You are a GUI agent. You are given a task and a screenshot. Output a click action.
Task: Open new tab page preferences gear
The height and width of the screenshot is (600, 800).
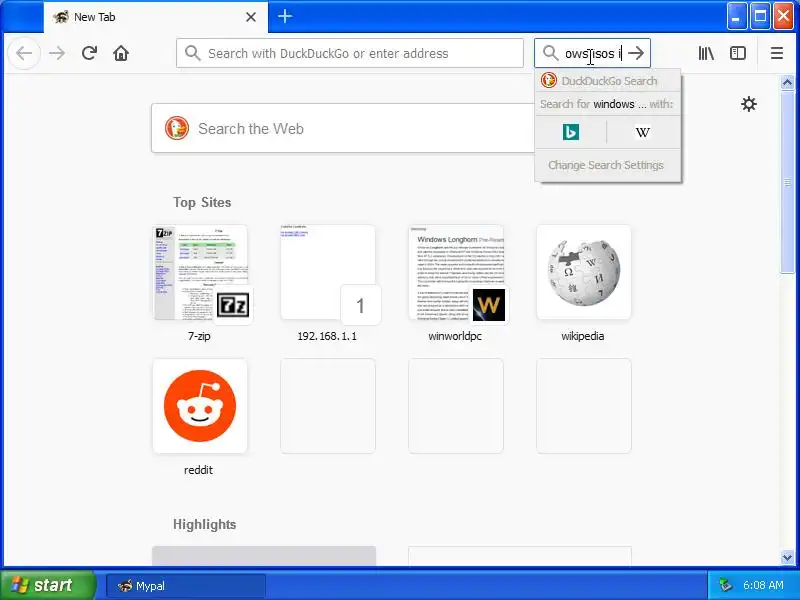click(x=748, y=104)
